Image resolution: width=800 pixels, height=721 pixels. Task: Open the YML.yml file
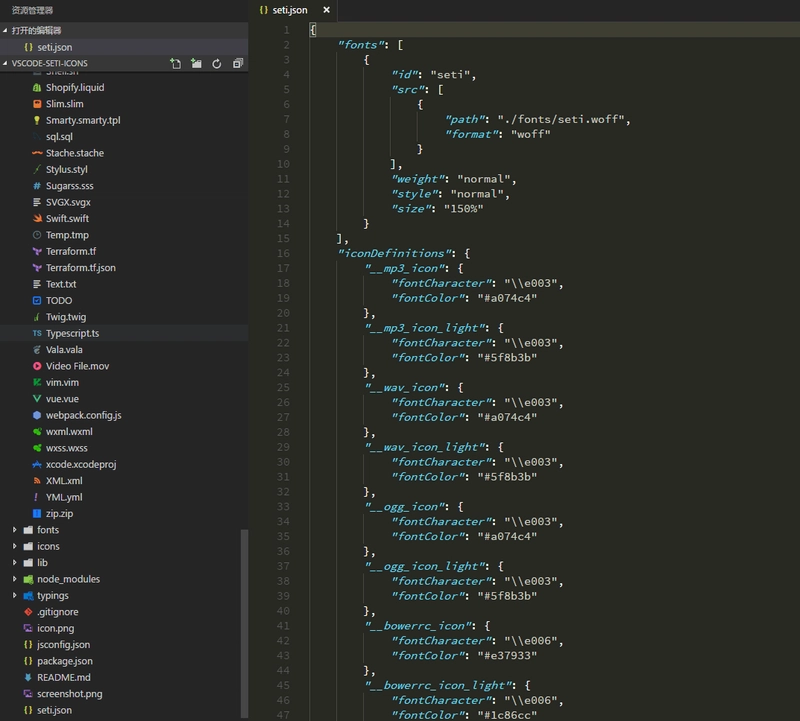(x=124, y=497)
